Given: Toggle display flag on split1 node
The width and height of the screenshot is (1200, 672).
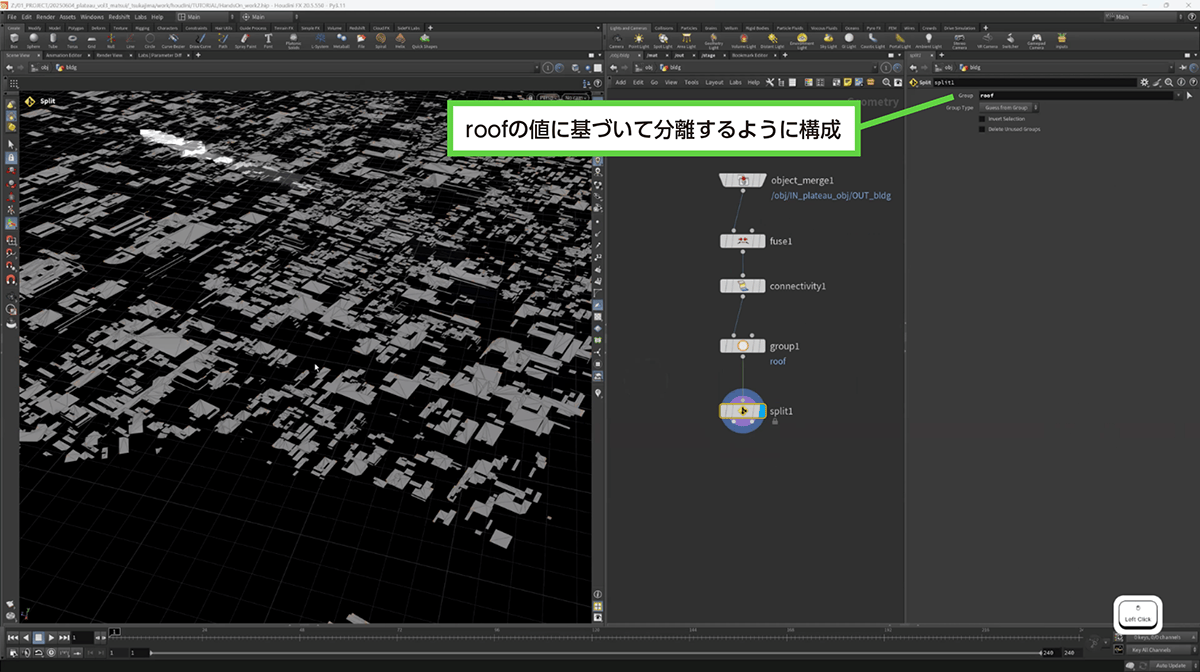Looking at the screenshot, I should (762, 411).
